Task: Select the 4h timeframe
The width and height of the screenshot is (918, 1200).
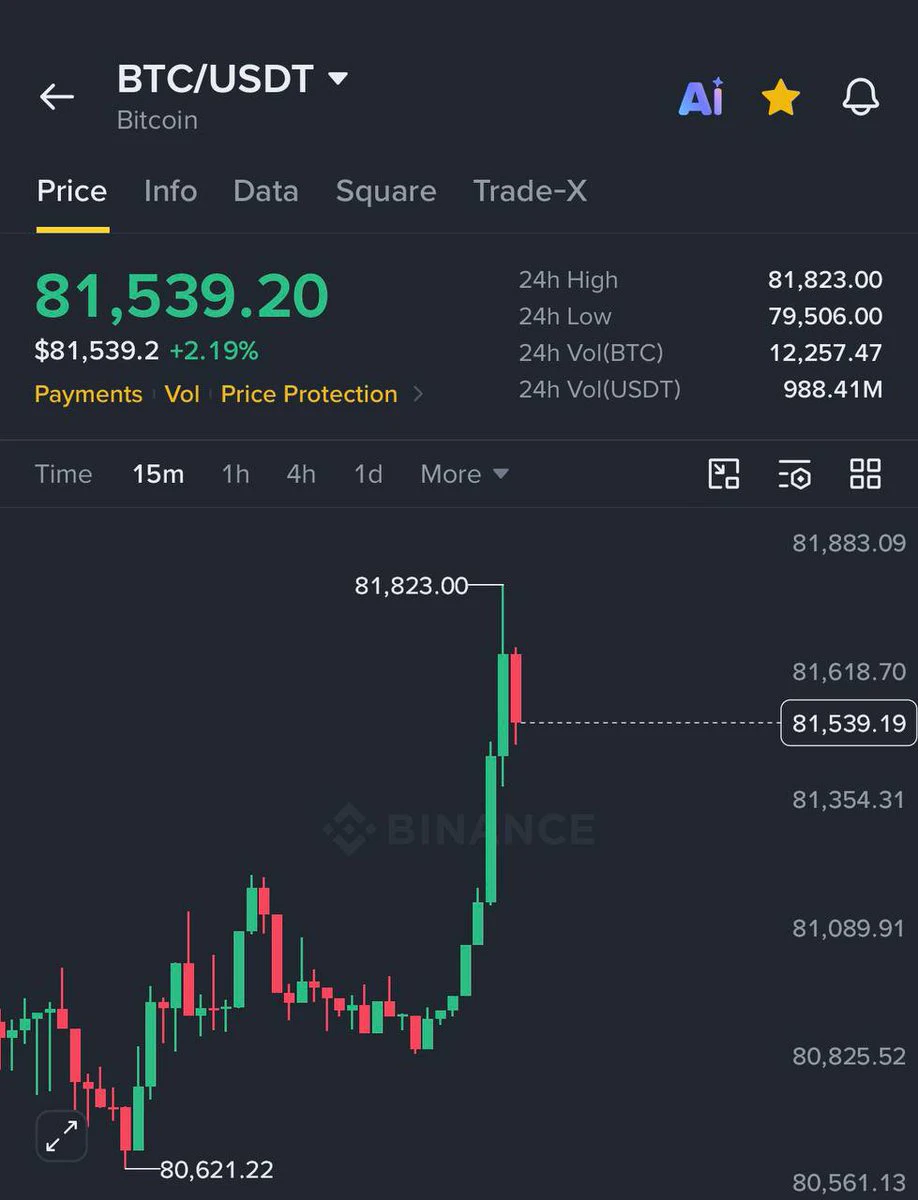Action: click(x=301, y=474)
